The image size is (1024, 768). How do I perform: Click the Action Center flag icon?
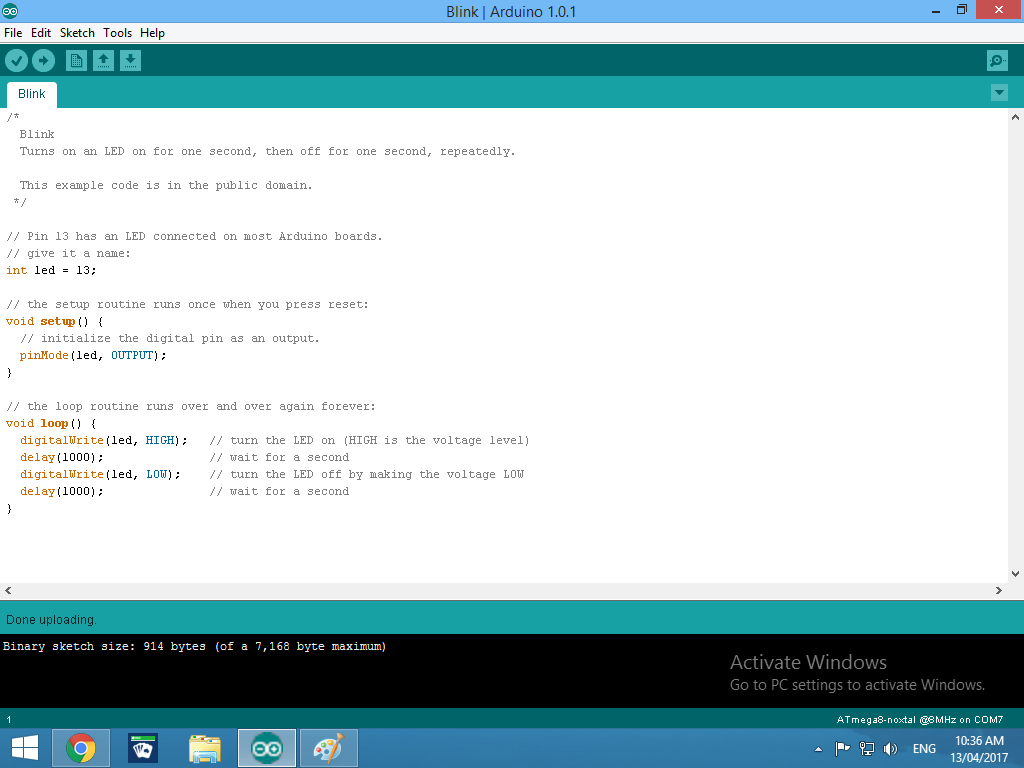[842, 748]
